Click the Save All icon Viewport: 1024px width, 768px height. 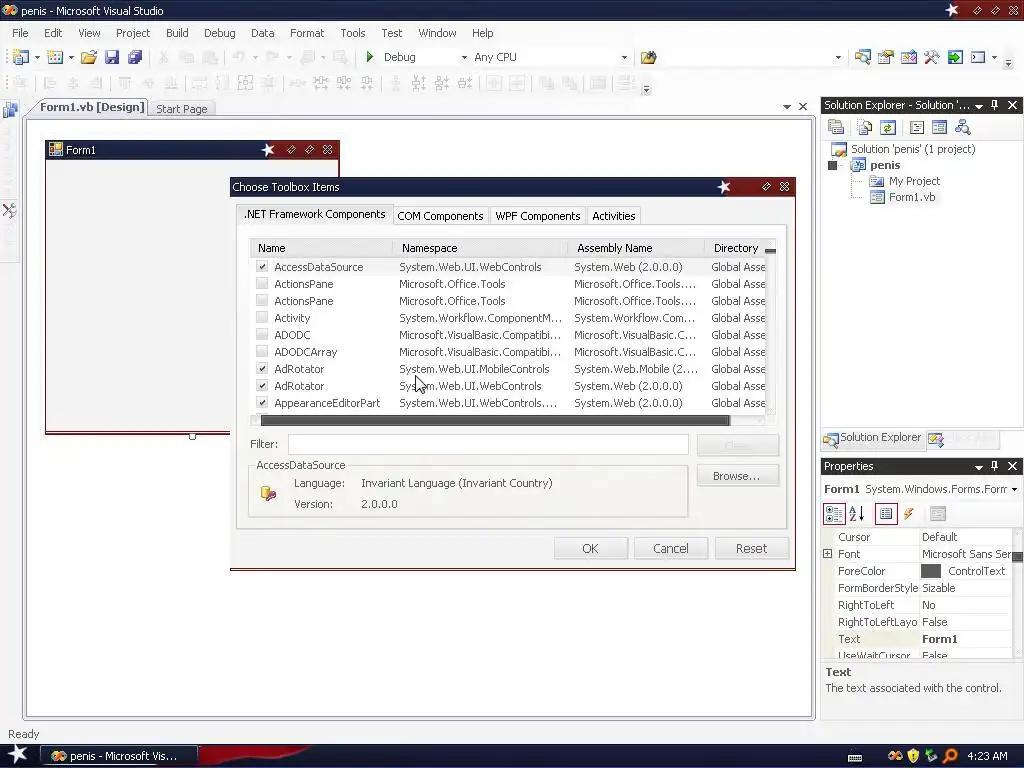tap(135, 57)
